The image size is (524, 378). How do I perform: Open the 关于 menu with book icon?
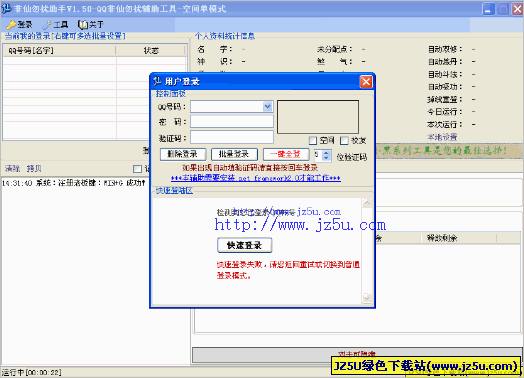[x=91, y=24]
